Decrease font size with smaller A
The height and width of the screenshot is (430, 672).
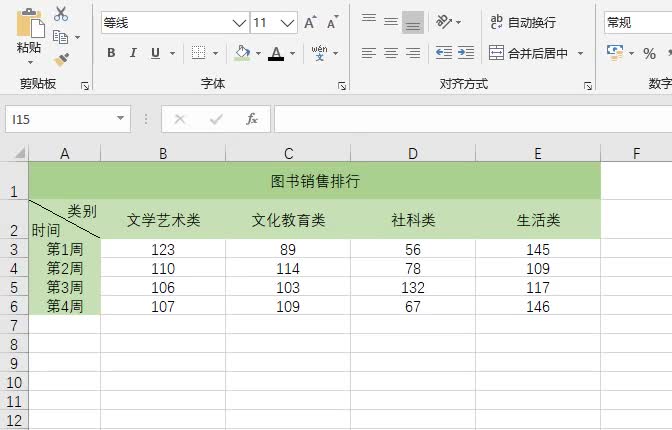tap(332, 22)
